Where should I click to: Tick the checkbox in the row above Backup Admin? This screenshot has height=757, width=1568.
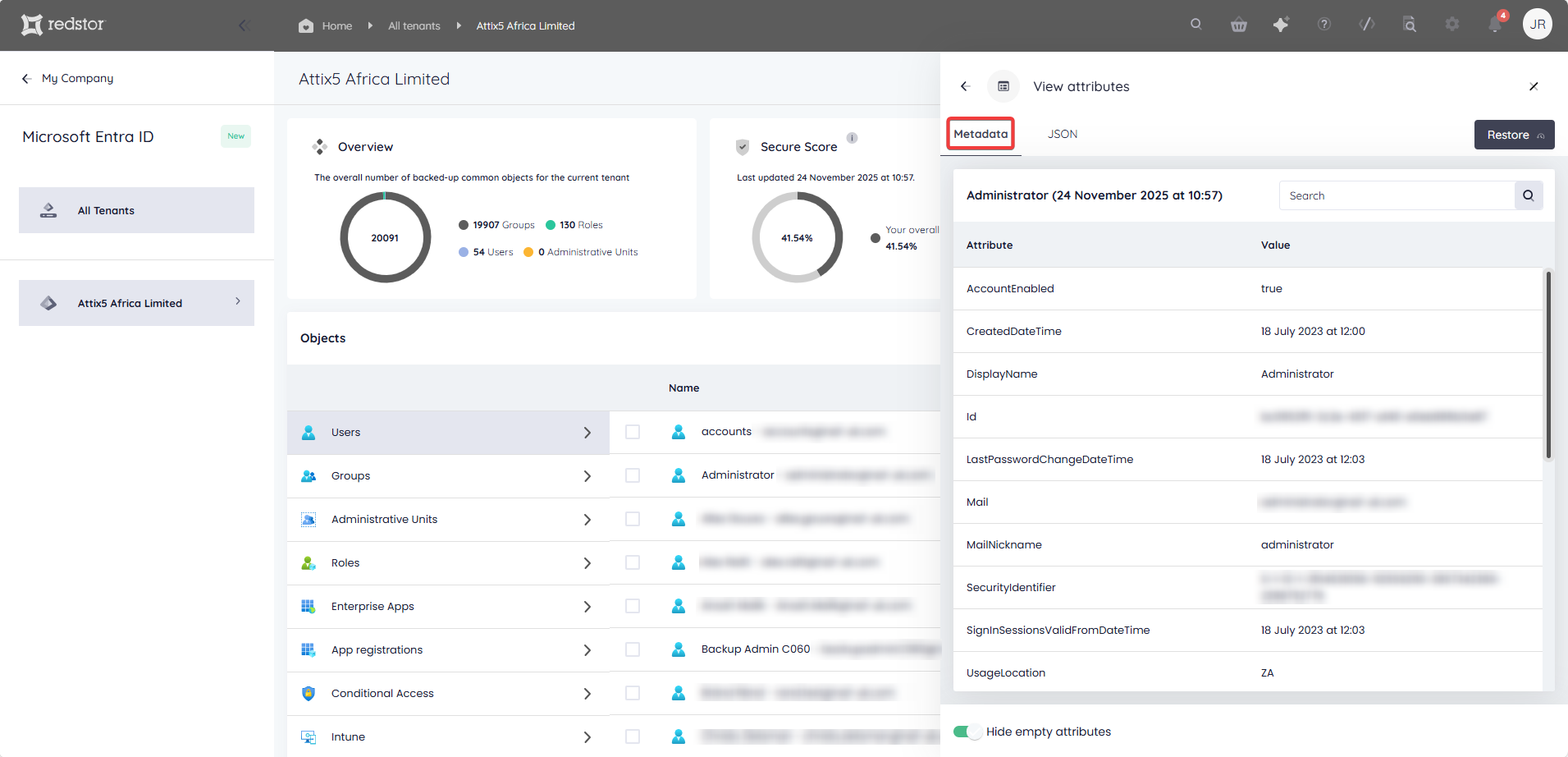click(x=633, y=606)
